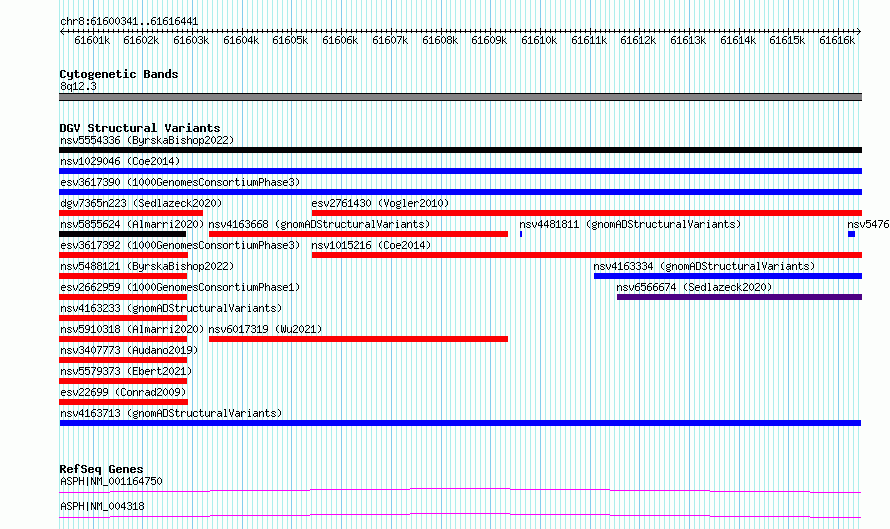Click nsv6566674 (Sedlazeck2020) label

pos(694,287)
